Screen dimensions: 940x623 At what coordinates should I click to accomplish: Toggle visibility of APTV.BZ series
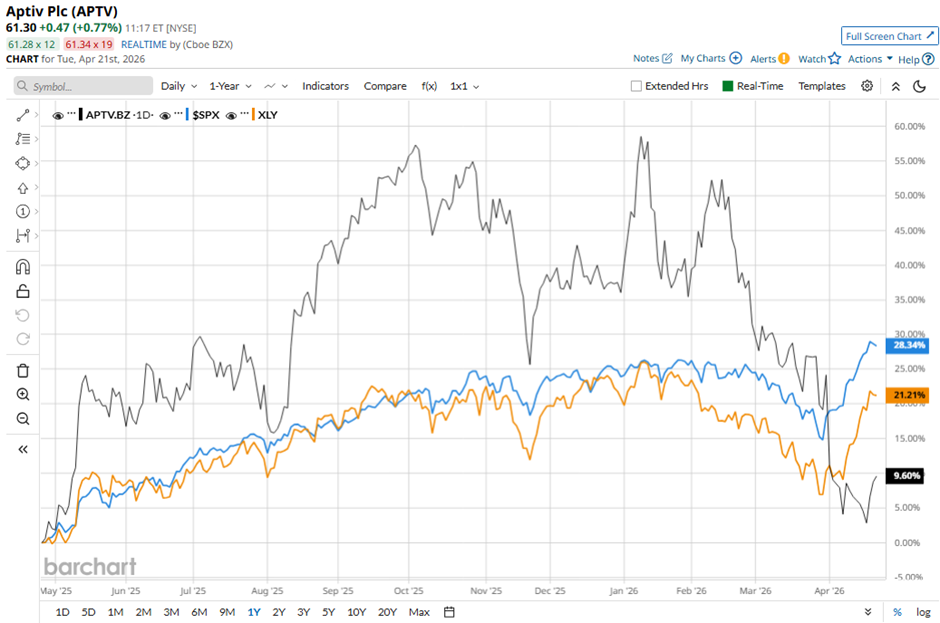point(58,116)
